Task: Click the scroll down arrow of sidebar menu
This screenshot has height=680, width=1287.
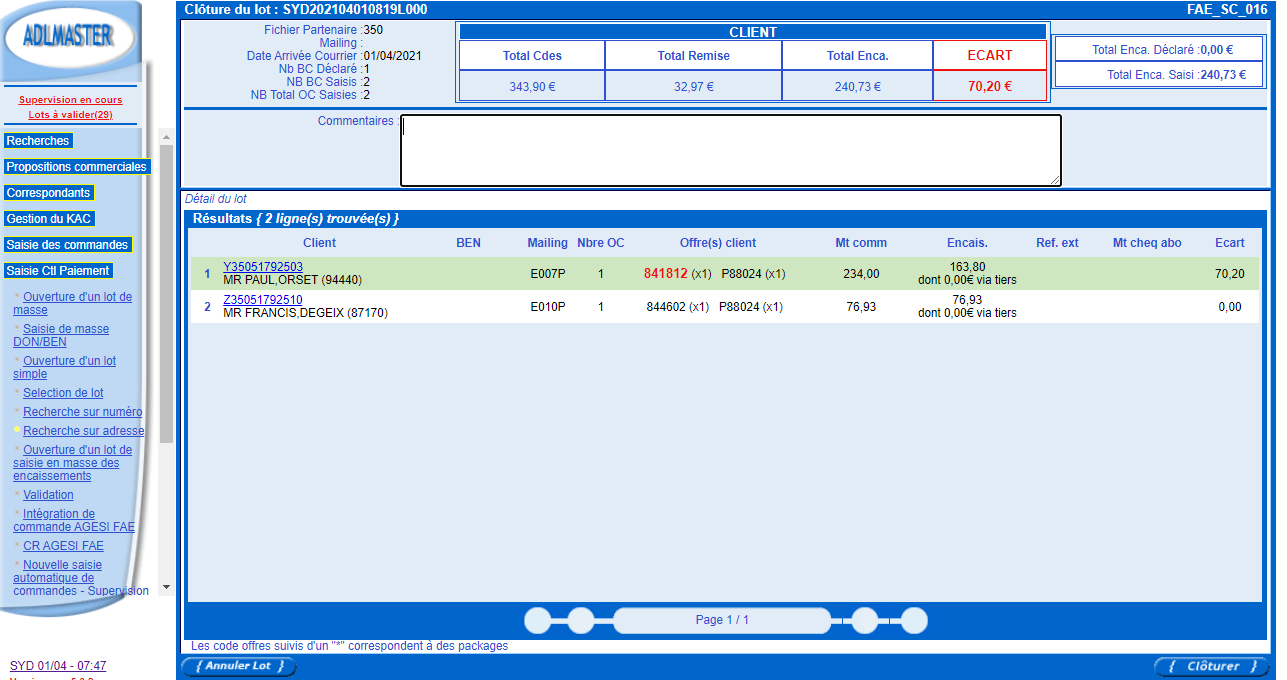Action: pos(166,587)
